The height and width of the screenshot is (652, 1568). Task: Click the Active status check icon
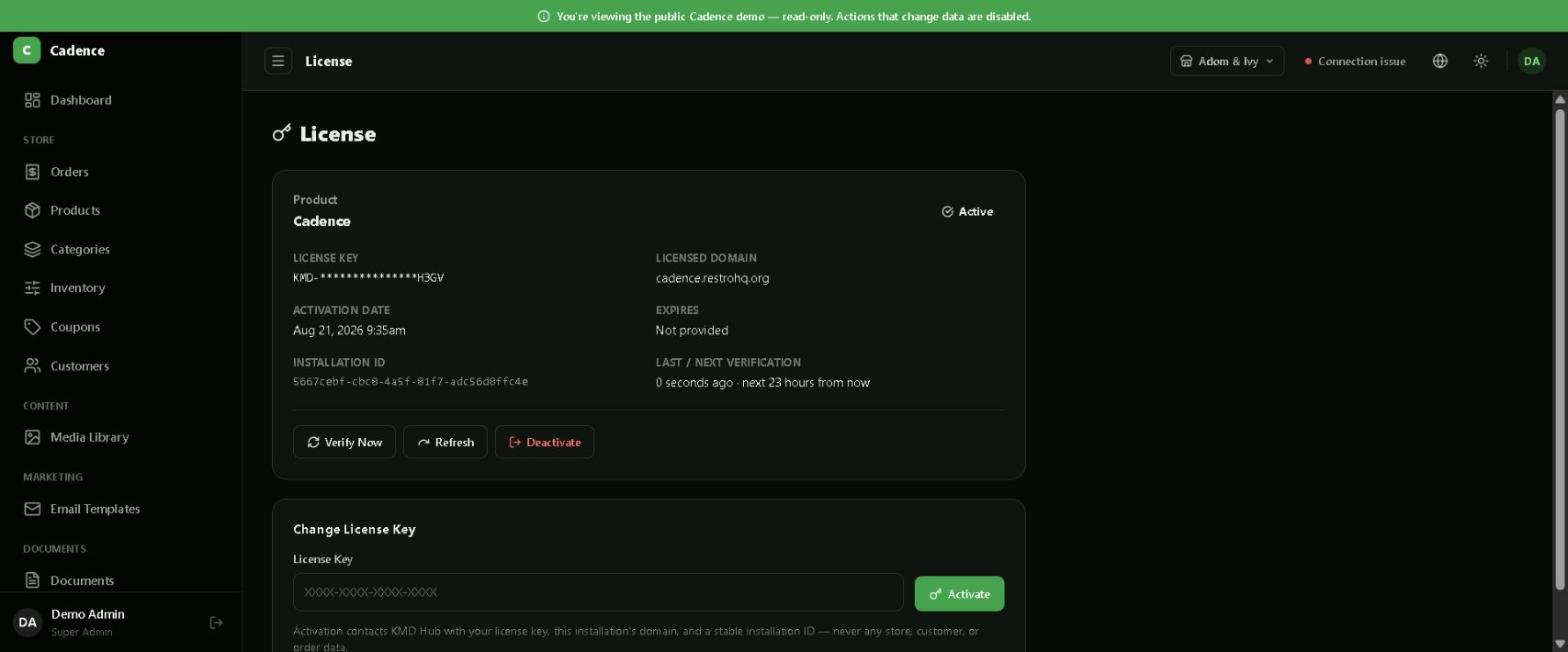pyautogui.click(x=947, y=212)
